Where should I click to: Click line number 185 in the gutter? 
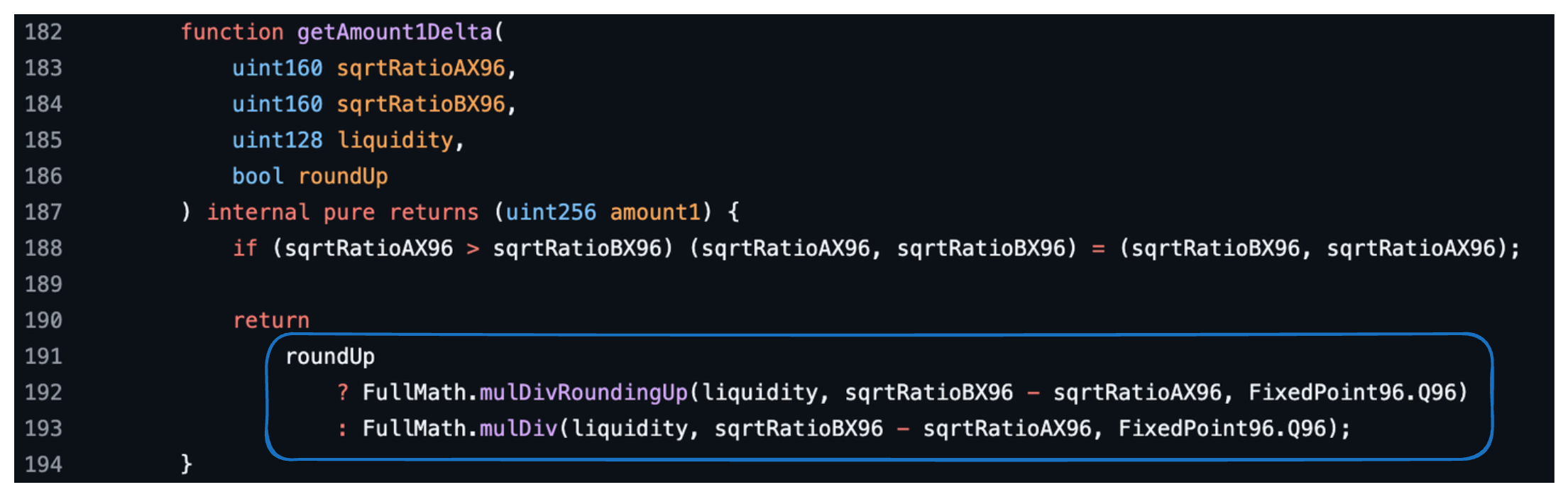click(x=43, y=140)
